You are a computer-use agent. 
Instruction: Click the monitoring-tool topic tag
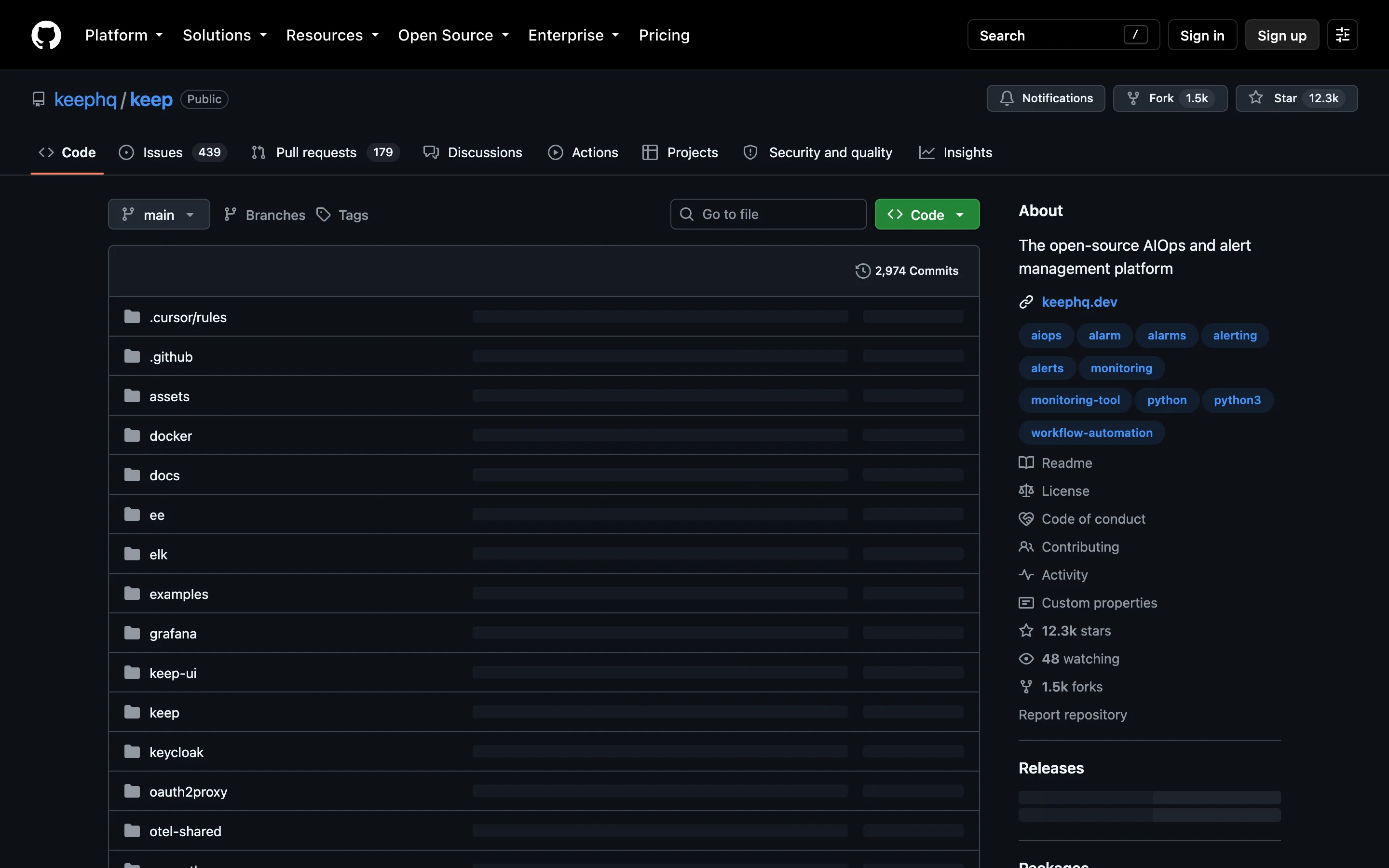1075,400
